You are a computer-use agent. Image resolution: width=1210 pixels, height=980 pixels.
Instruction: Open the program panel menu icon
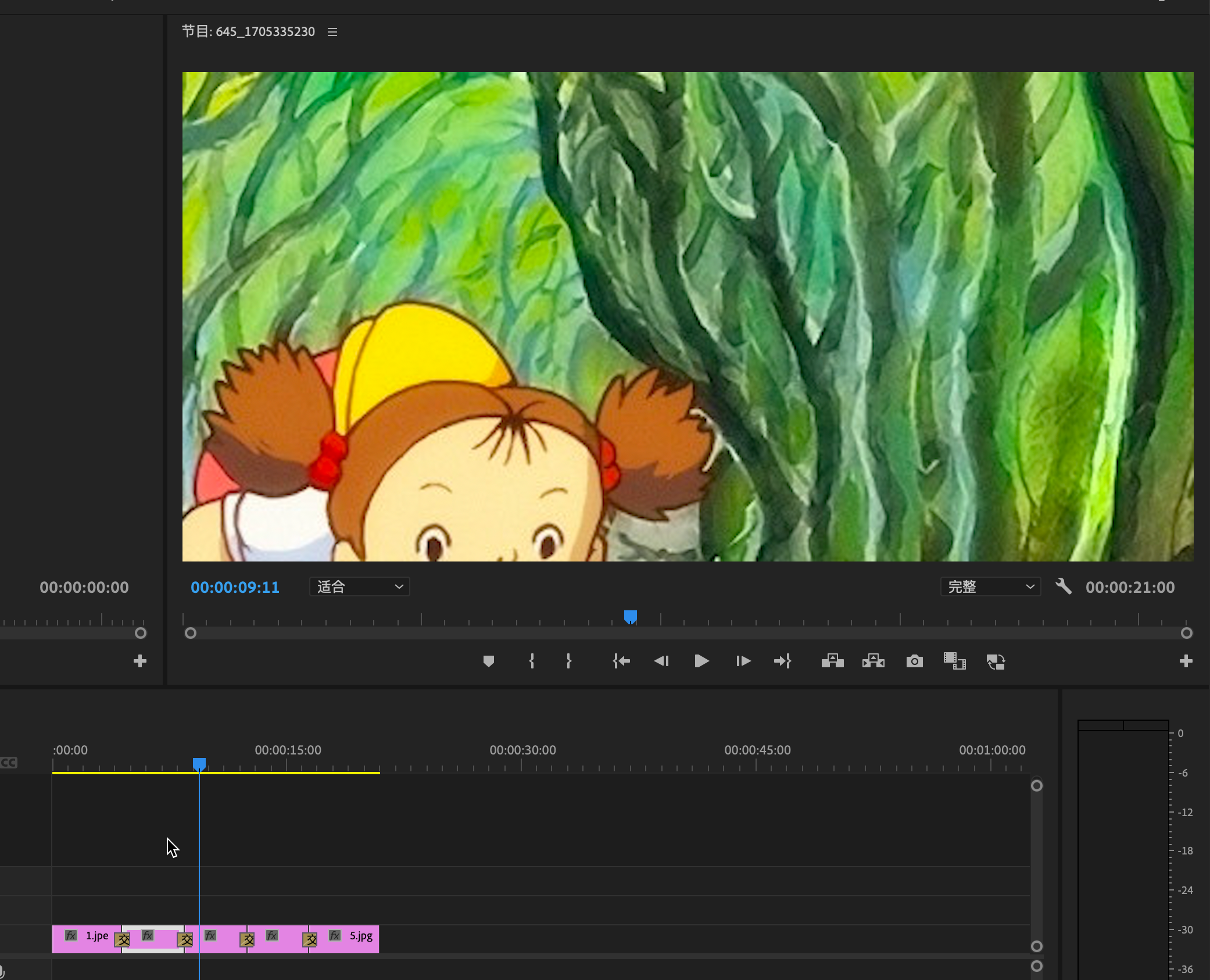click(332, 32)
